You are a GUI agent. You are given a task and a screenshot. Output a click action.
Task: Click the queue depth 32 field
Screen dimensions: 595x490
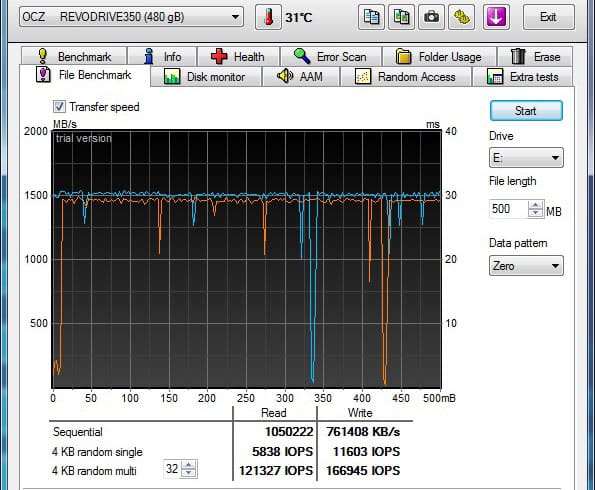pyautogui.click(x=172, y=469)
